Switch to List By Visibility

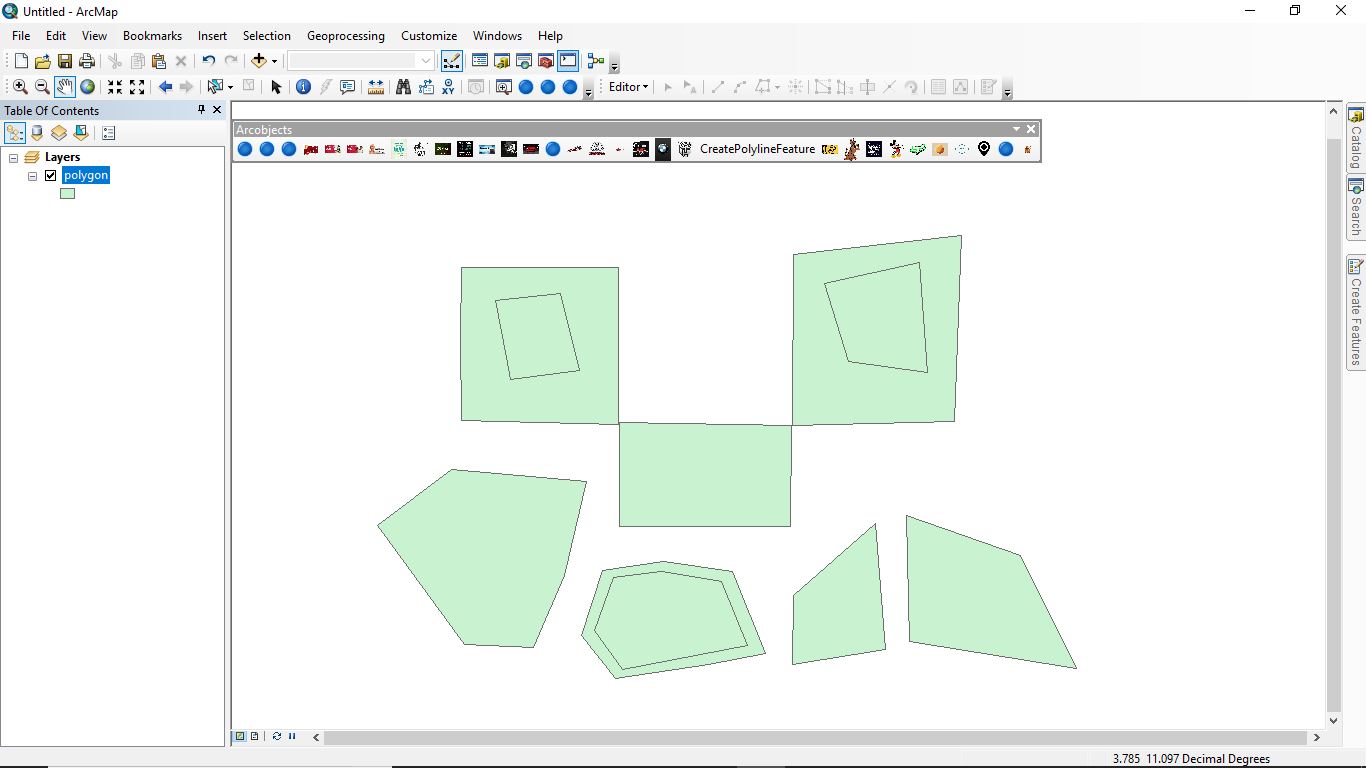pyautogui.click(x=59, y=132)
